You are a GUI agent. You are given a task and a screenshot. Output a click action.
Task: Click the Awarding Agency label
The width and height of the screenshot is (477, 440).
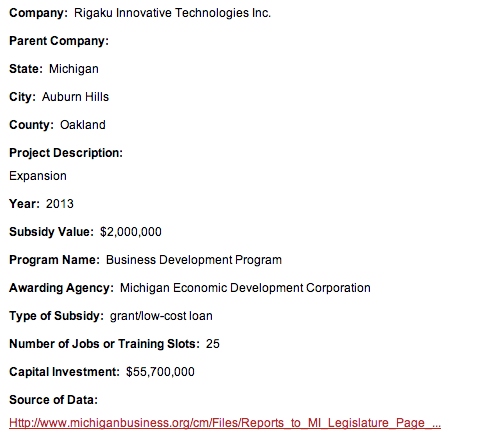62,288
